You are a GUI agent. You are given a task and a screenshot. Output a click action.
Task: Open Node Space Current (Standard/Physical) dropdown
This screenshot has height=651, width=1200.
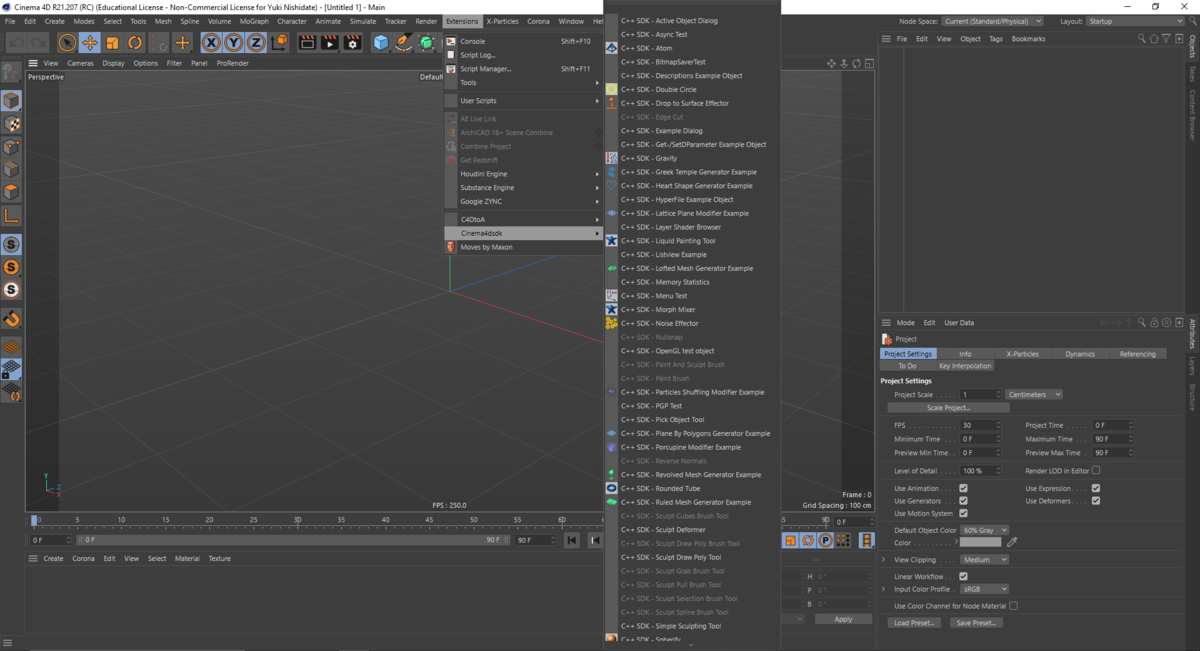[992, 21]
